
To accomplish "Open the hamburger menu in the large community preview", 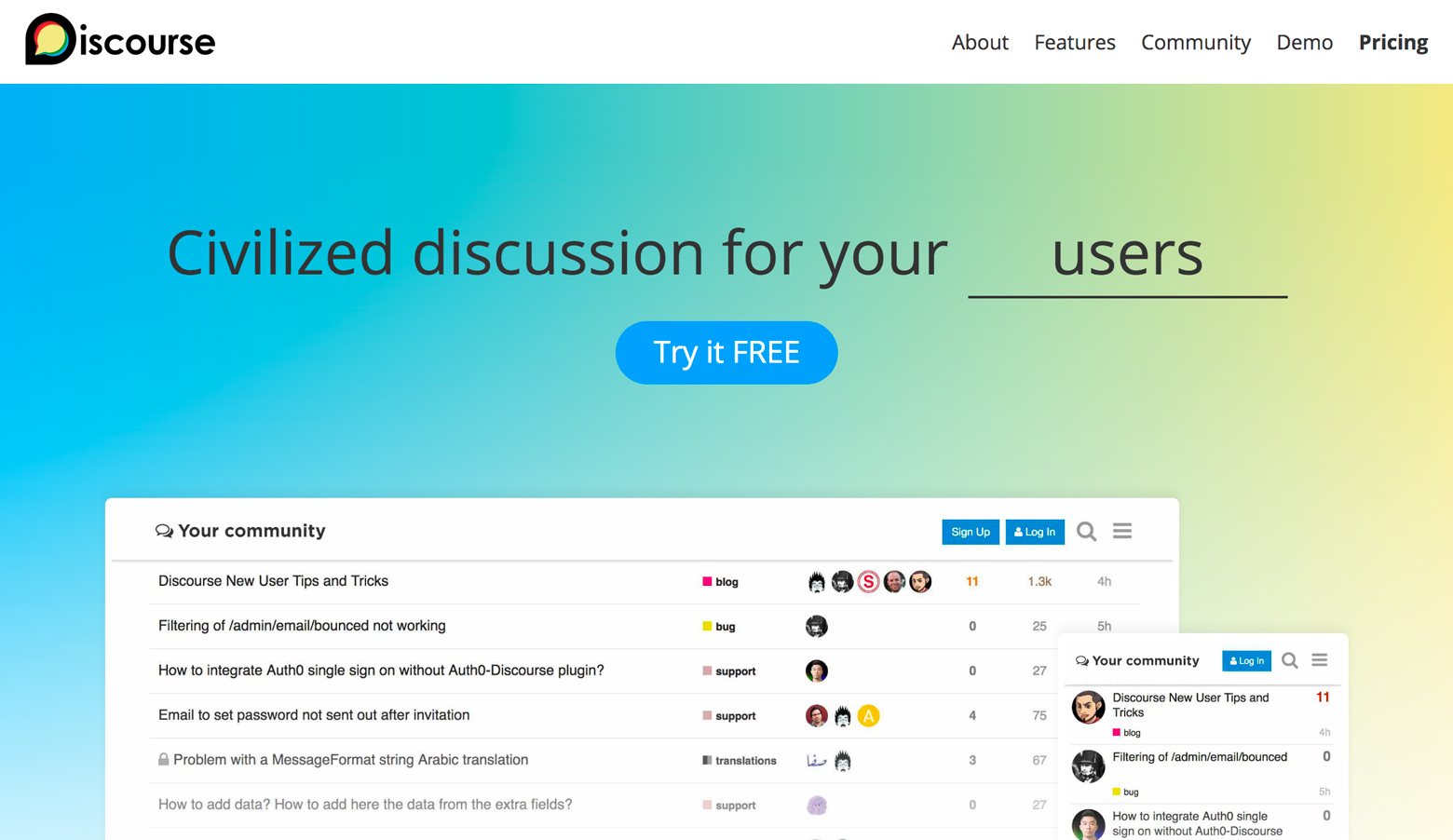I will [x=1122, y=531].
